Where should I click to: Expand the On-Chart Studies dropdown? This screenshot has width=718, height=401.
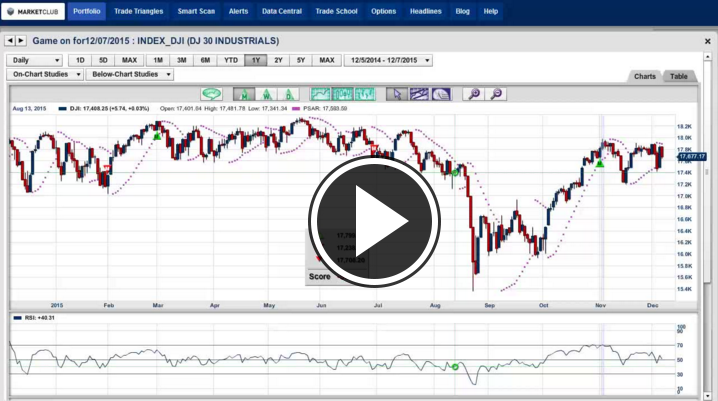pos(45,74)
